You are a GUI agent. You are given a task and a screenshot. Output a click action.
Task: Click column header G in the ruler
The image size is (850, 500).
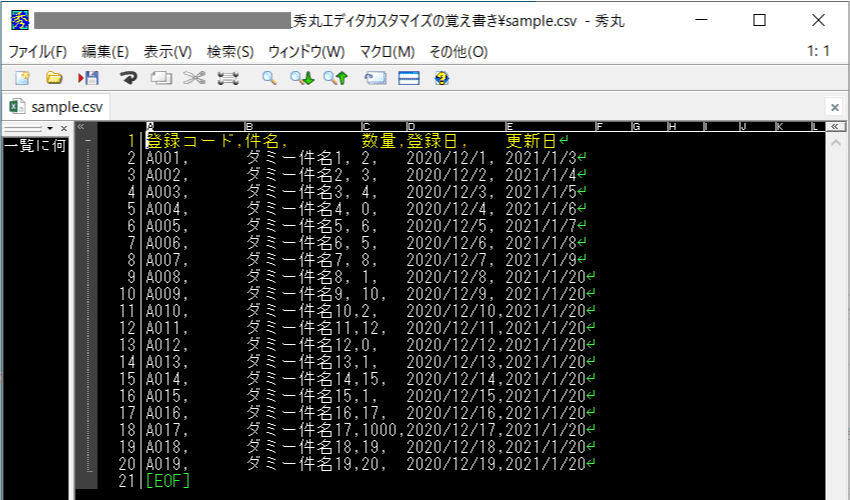(x=636, y=126)
